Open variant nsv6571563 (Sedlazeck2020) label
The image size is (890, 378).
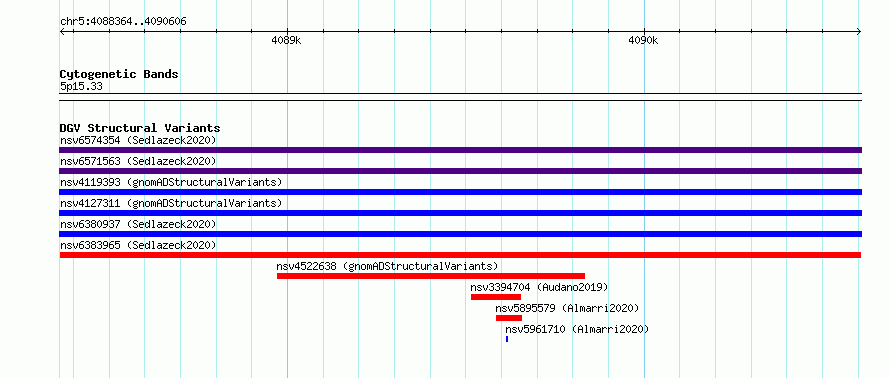coord(138,161)
